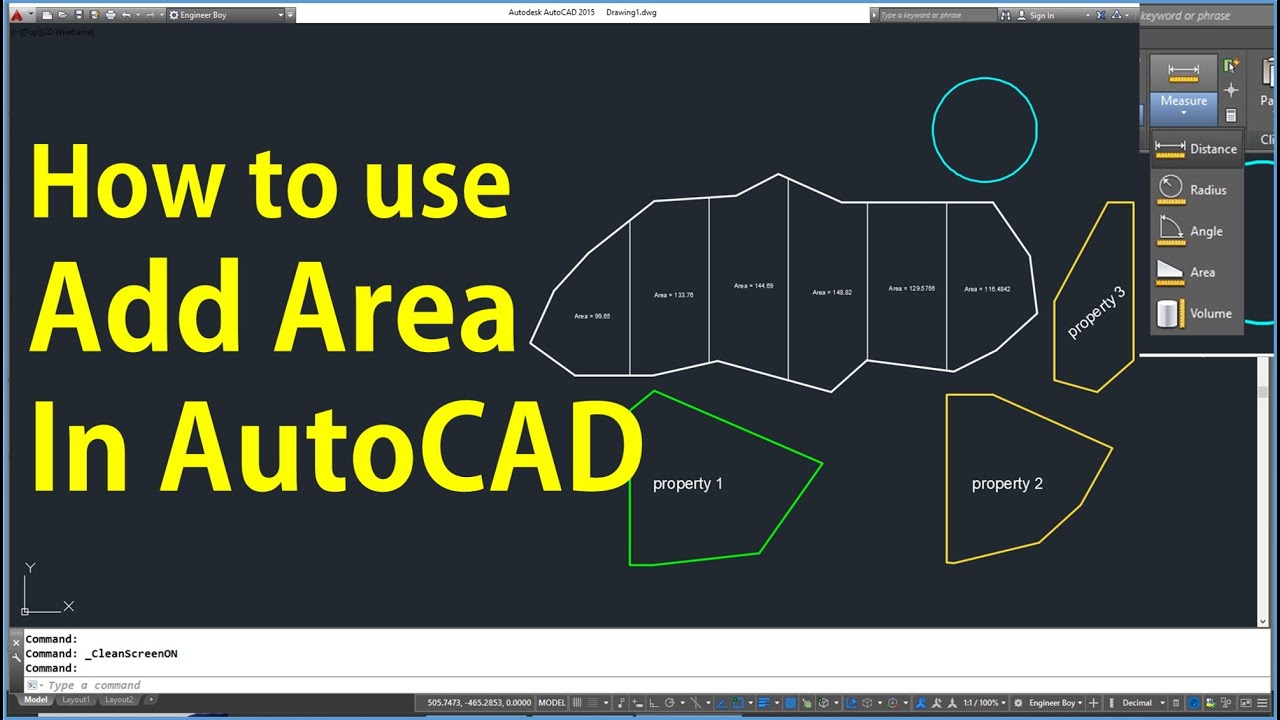The width and height of the screenshot is (1280, 720).
Task: Toggle lineweight display in status bar
Action: point(764,703)
